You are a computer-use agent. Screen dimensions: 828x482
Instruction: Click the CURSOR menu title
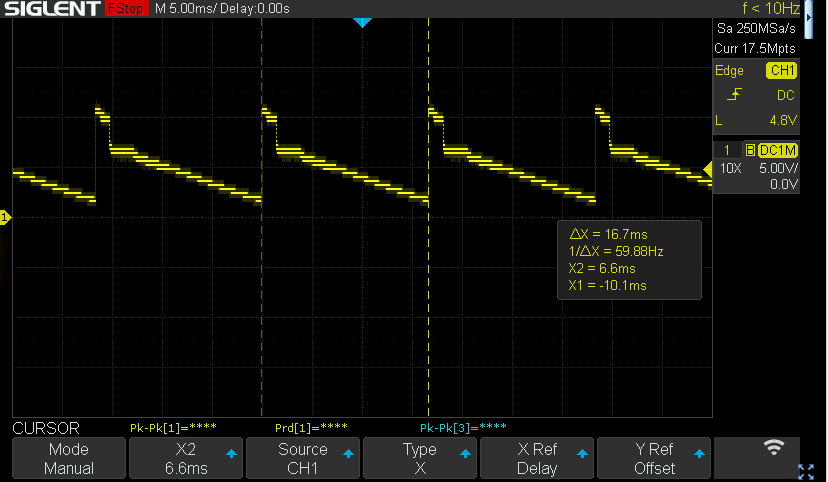[46, 428]
